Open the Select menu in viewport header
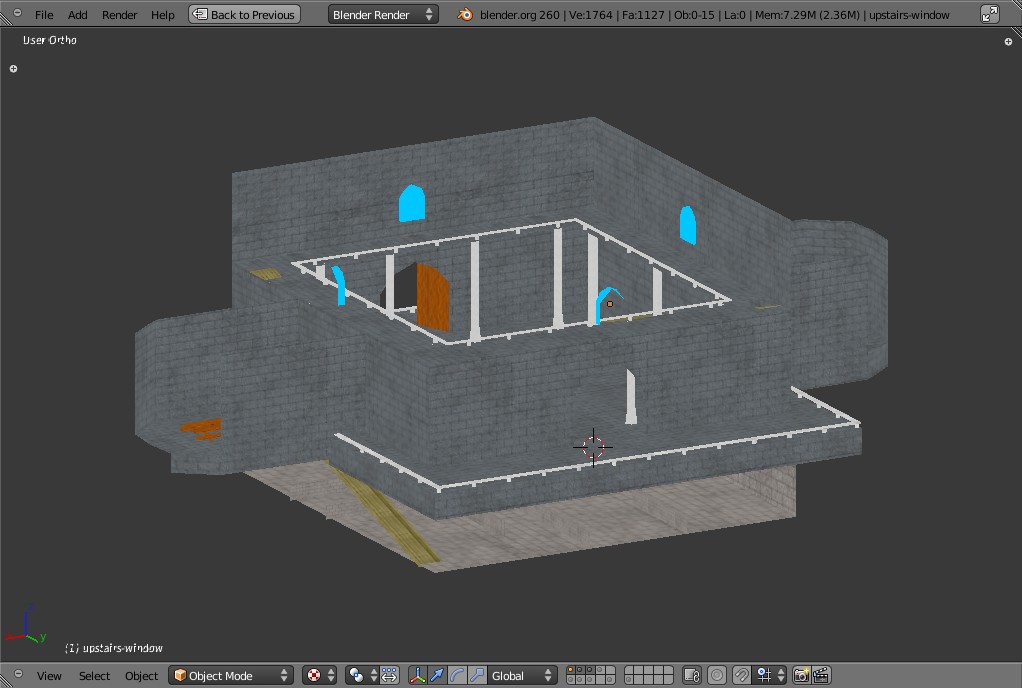 (94, 676)
